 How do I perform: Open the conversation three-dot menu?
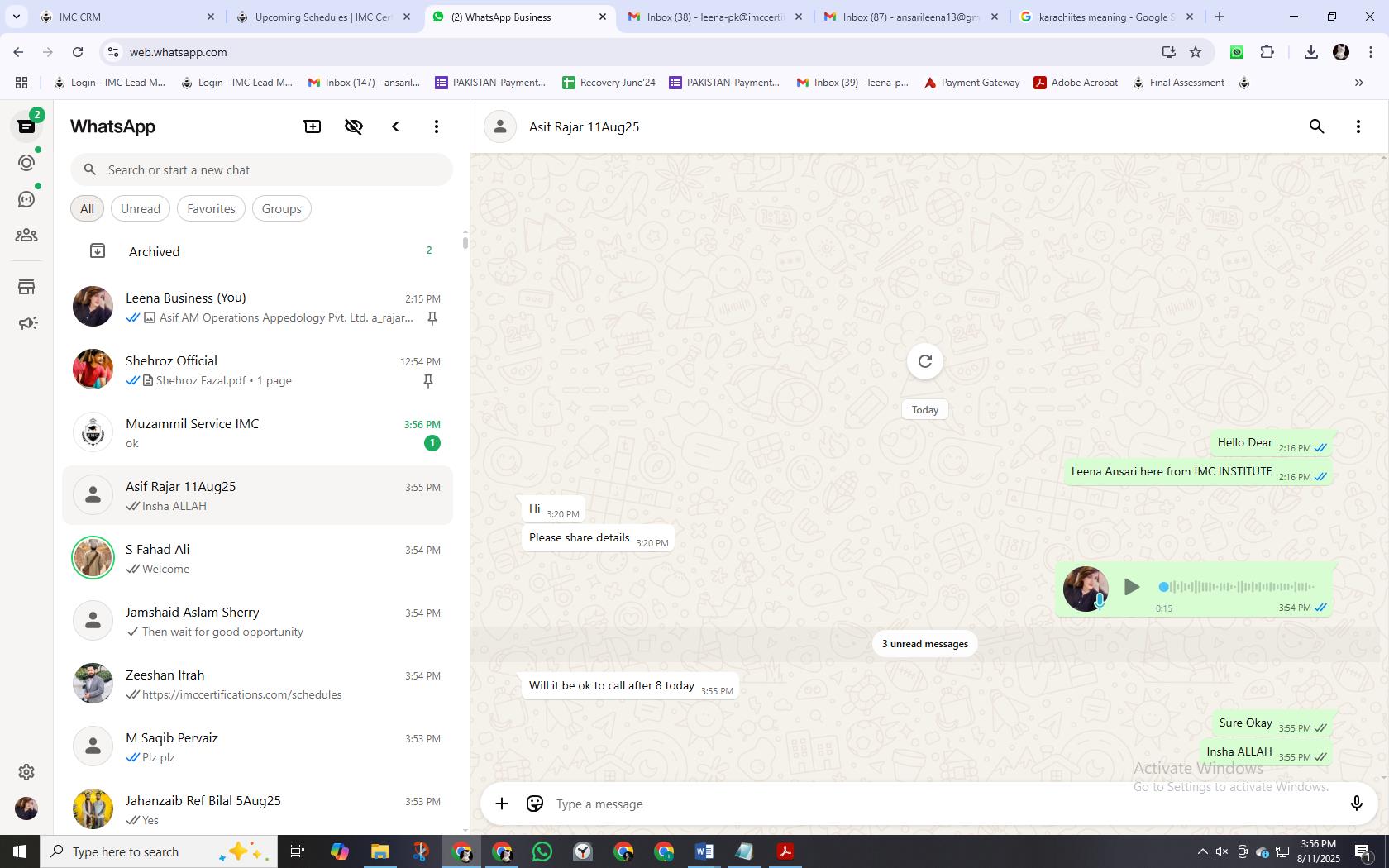coord(1358,126)
